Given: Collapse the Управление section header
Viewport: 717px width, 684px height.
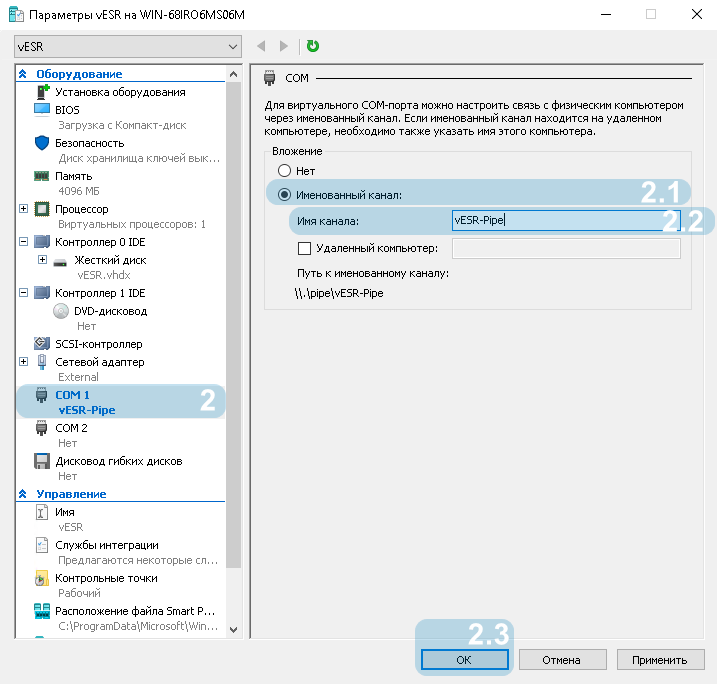Looking at the screenshot, I should coord(23,494).
